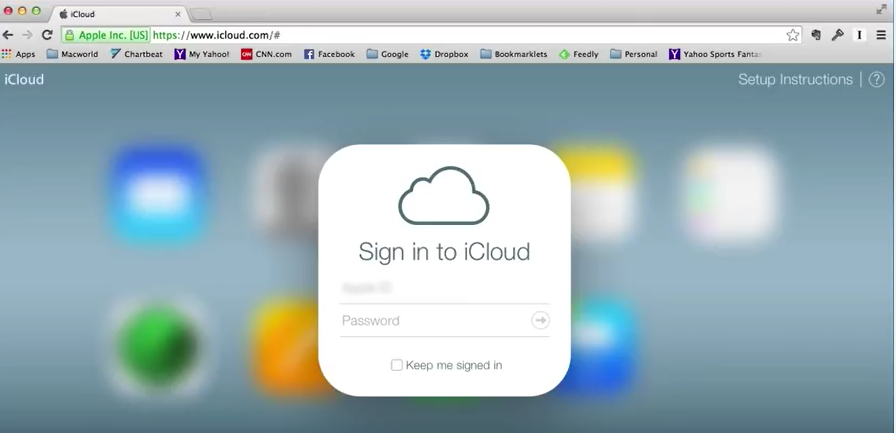
Task: Open the My Yahoo! bookmark
Action: (202, 54)
